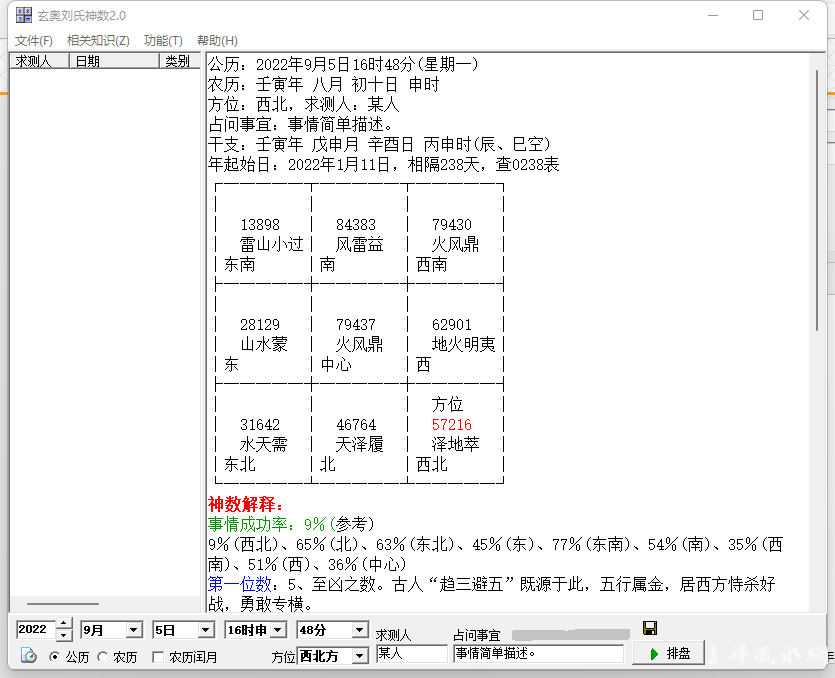Click the save disk icon

[x=650, y=628]
